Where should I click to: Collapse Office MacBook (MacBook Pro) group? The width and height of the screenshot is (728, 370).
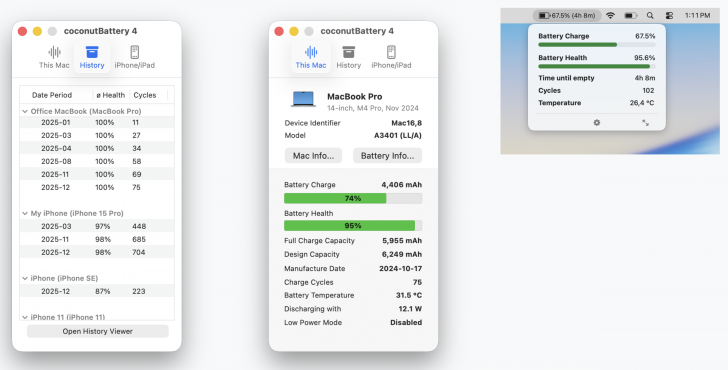coord(25,111)
